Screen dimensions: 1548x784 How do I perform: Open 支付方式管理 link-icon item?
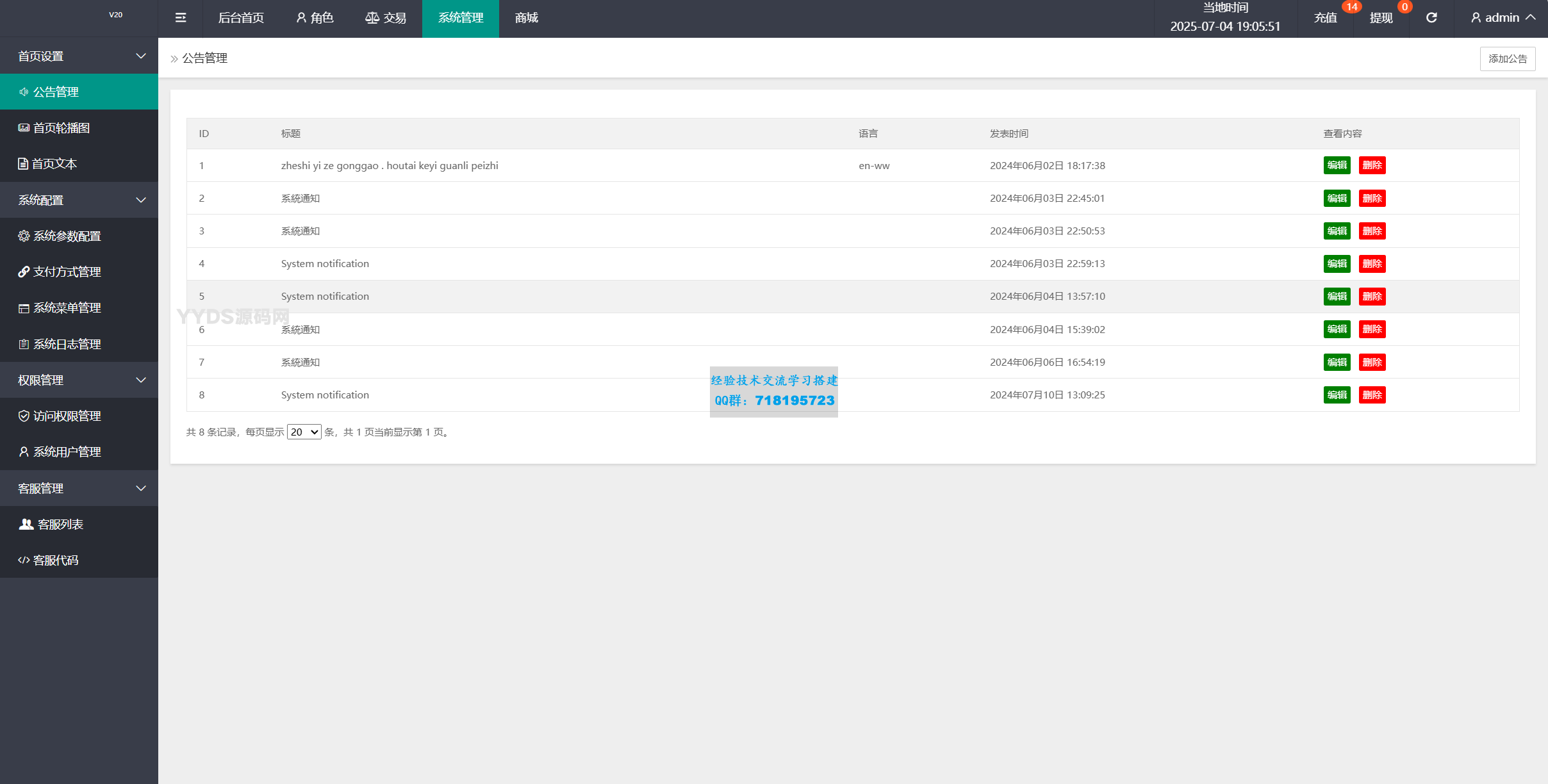tap(67, 272)
